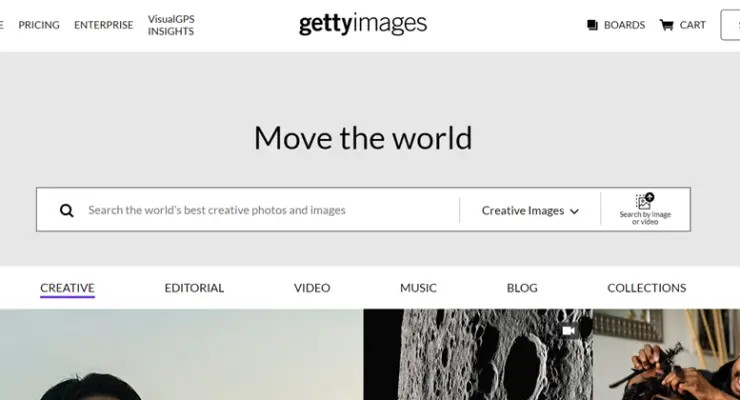
Task: Open Search by image or video
Action: click(645, 209)
